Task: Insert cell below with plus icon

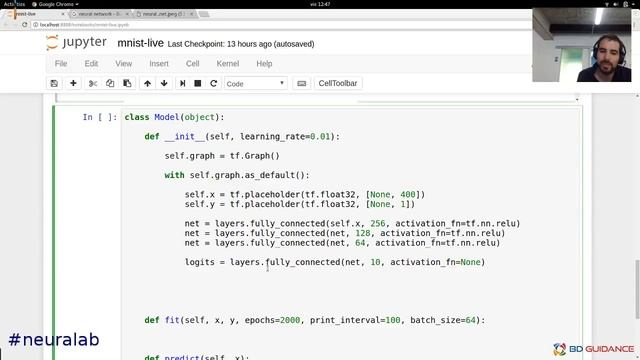Action: [73, 83]
